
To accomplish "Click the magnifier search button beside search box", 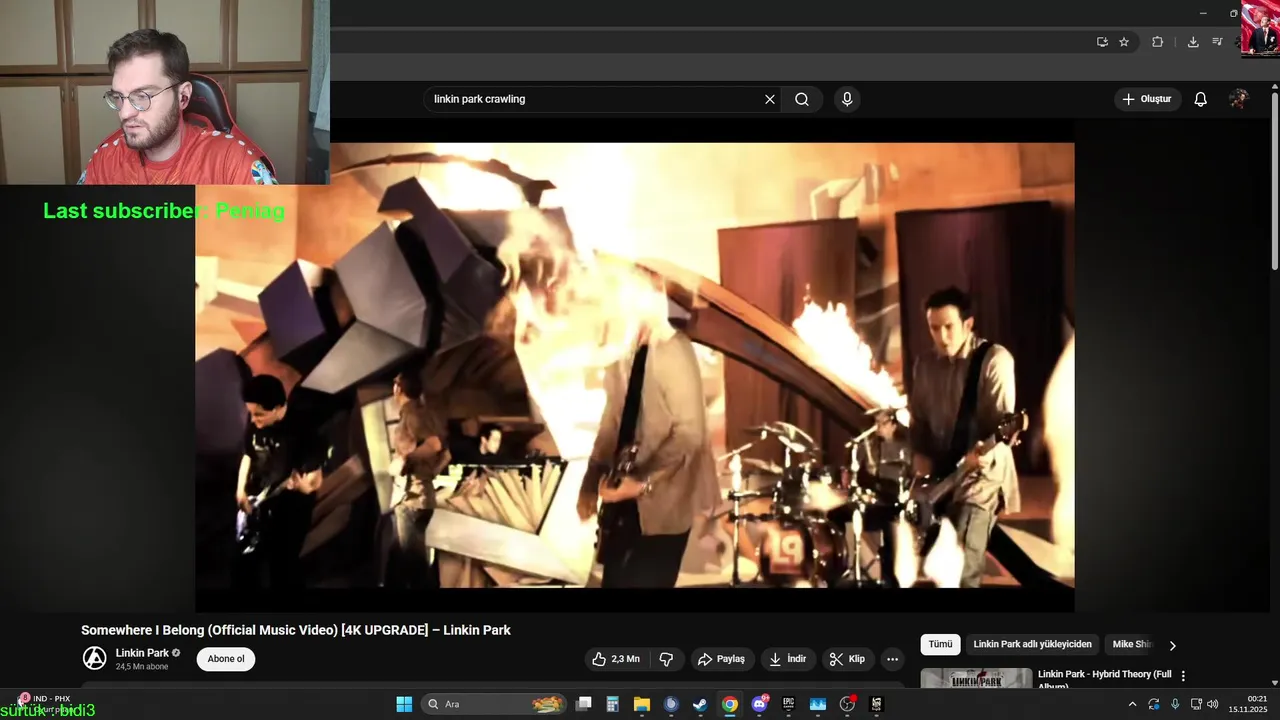I will pyautogui.click(x=802, y=99).
